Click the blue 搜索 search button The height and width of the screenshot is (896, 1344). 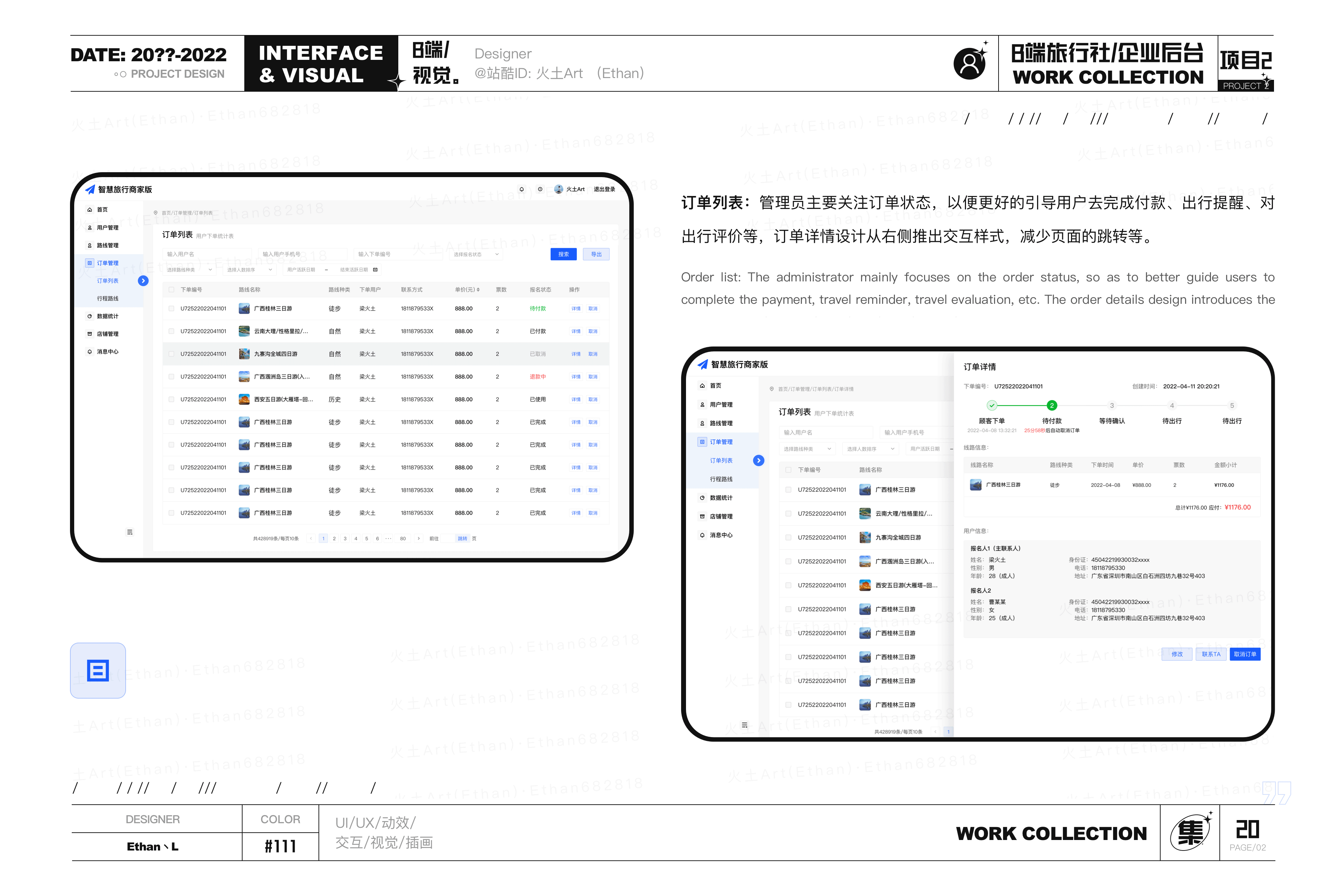563,254
